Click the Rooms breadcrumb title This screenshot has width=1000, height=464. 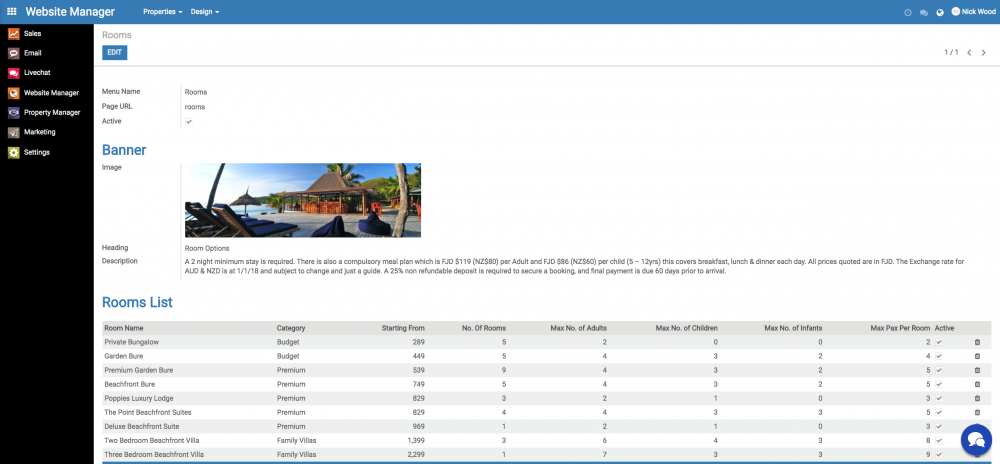click(x=117, y=35)
